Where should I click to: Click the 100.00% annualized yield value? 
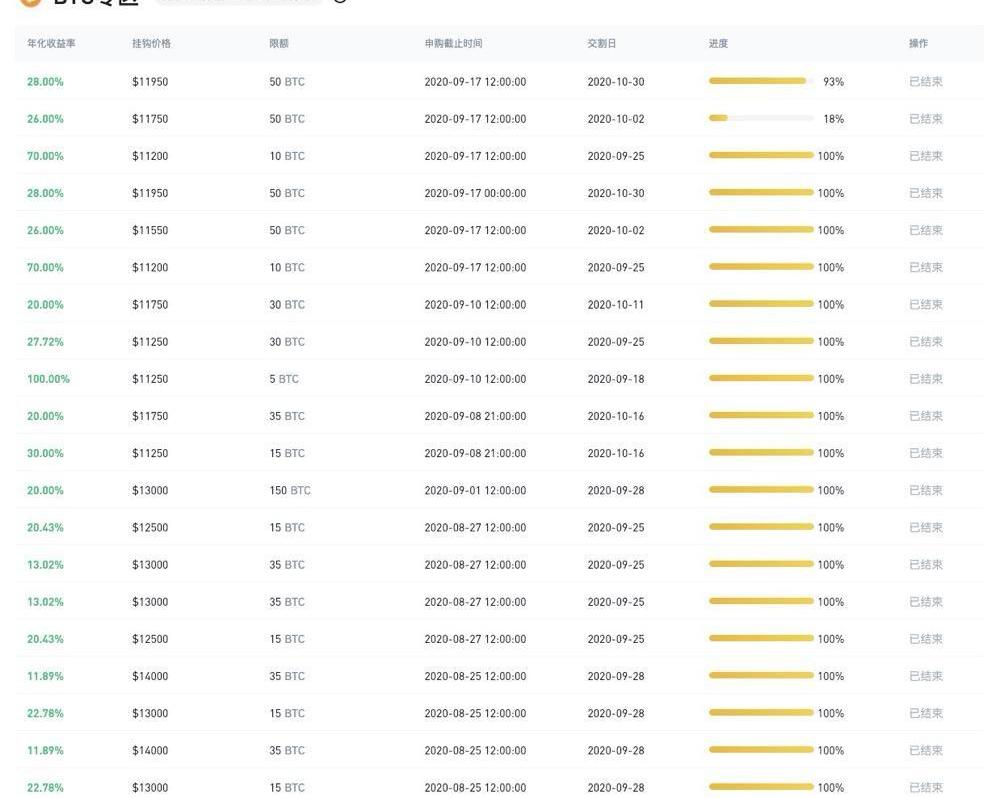click(48, 379)
